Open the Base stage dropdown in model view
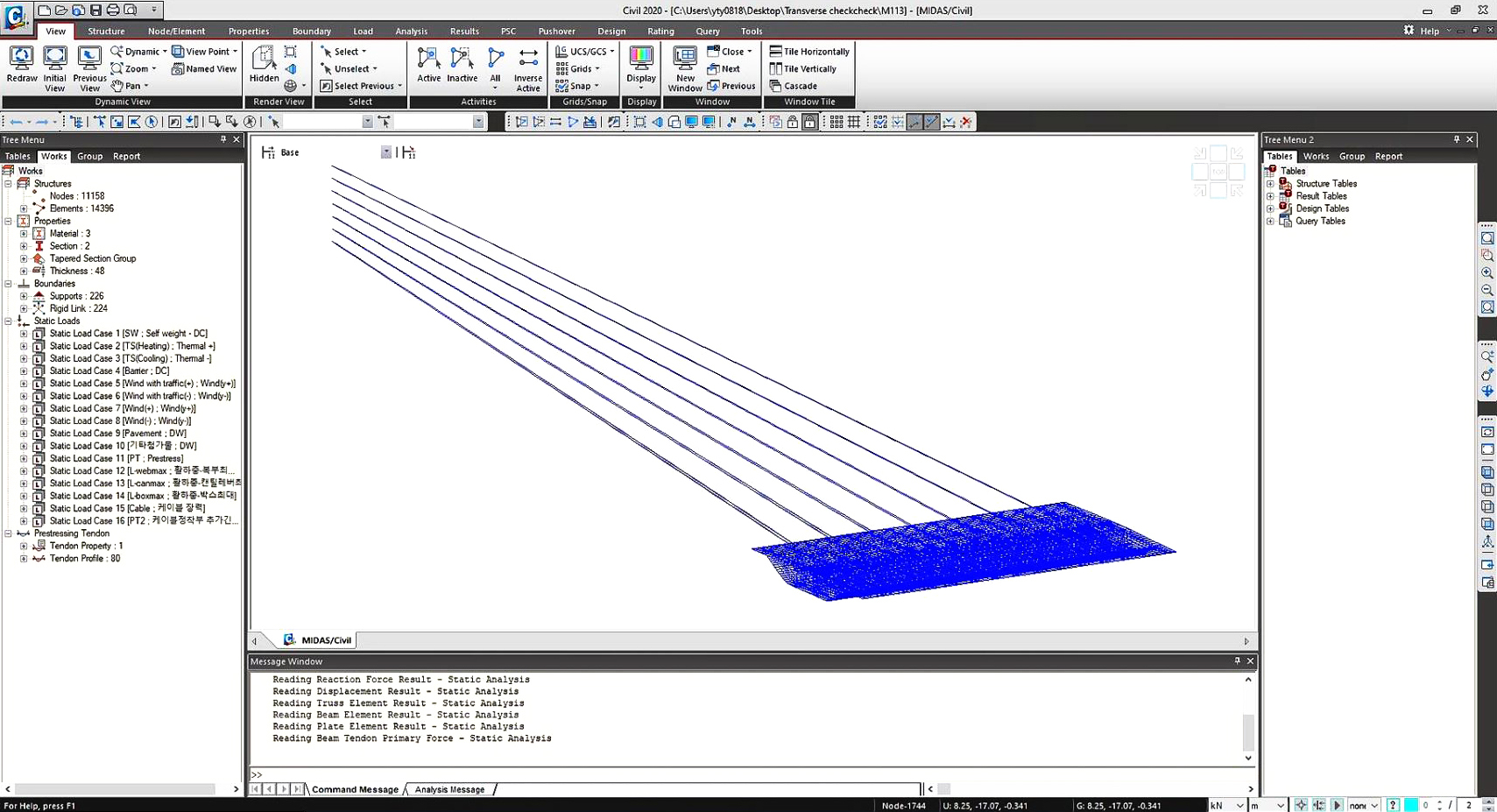Image resolution: width=1497 pixels, height=812 pixels. tap(385, 152)
